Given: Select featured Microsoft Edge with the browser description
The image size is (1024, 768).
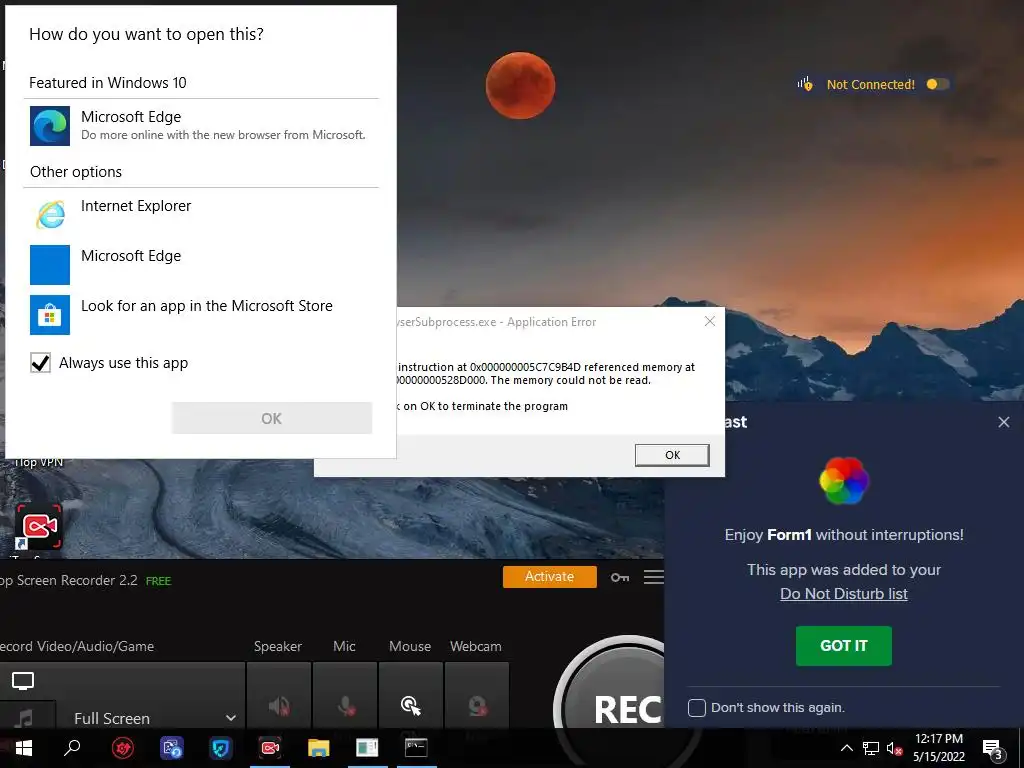Looking at the screenshot, I should [x=200, y=125].
